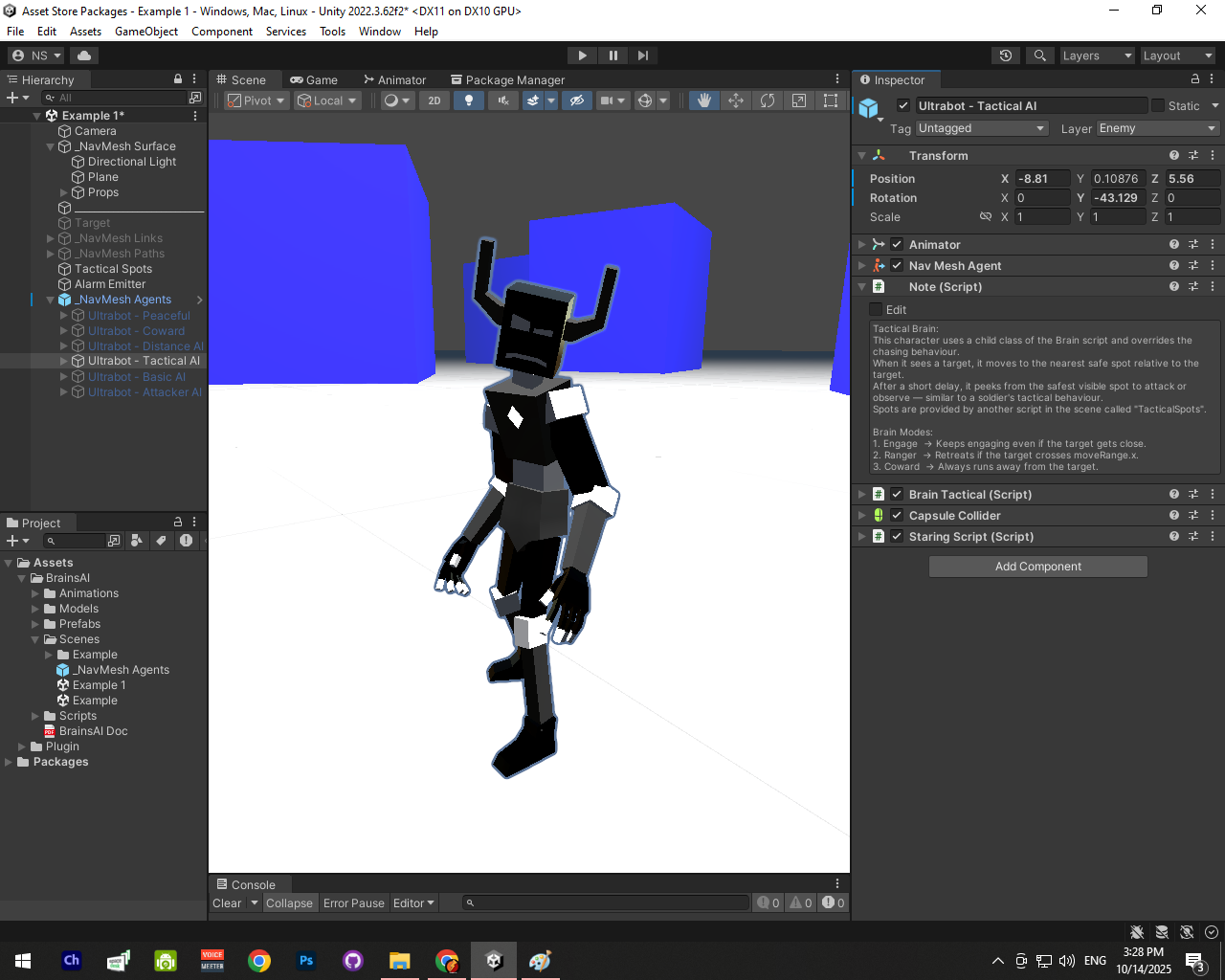The height and width of the screenshot is (980, 1225).
Task: Click the Pause button in the toolbar
Action: [x=612, y=56]
